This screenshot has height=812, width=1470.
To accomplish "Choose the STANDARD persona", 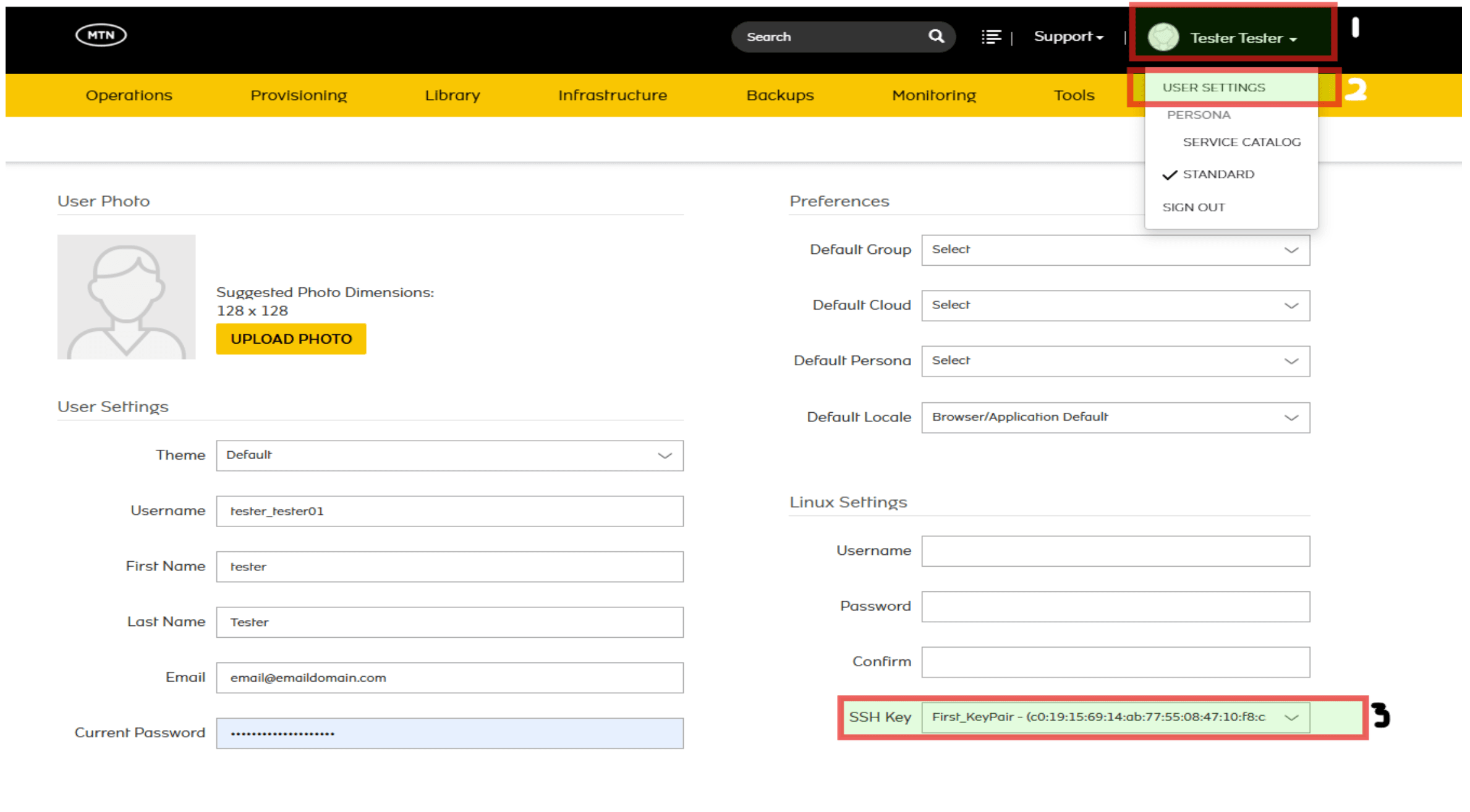I will tap(1218, 174).
